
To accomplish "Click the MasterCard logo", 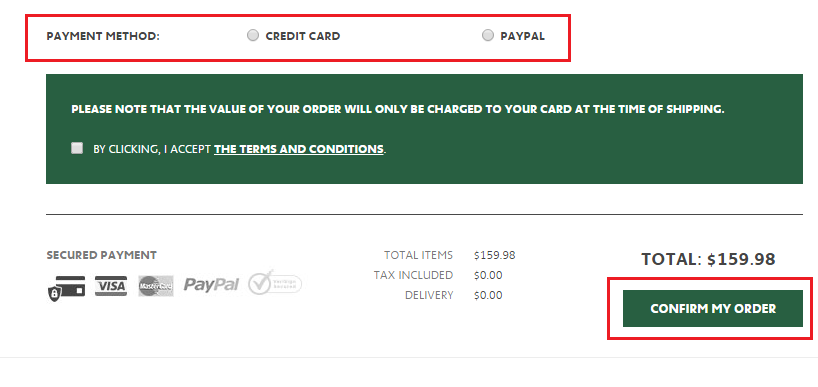I will tap(155, 286).
